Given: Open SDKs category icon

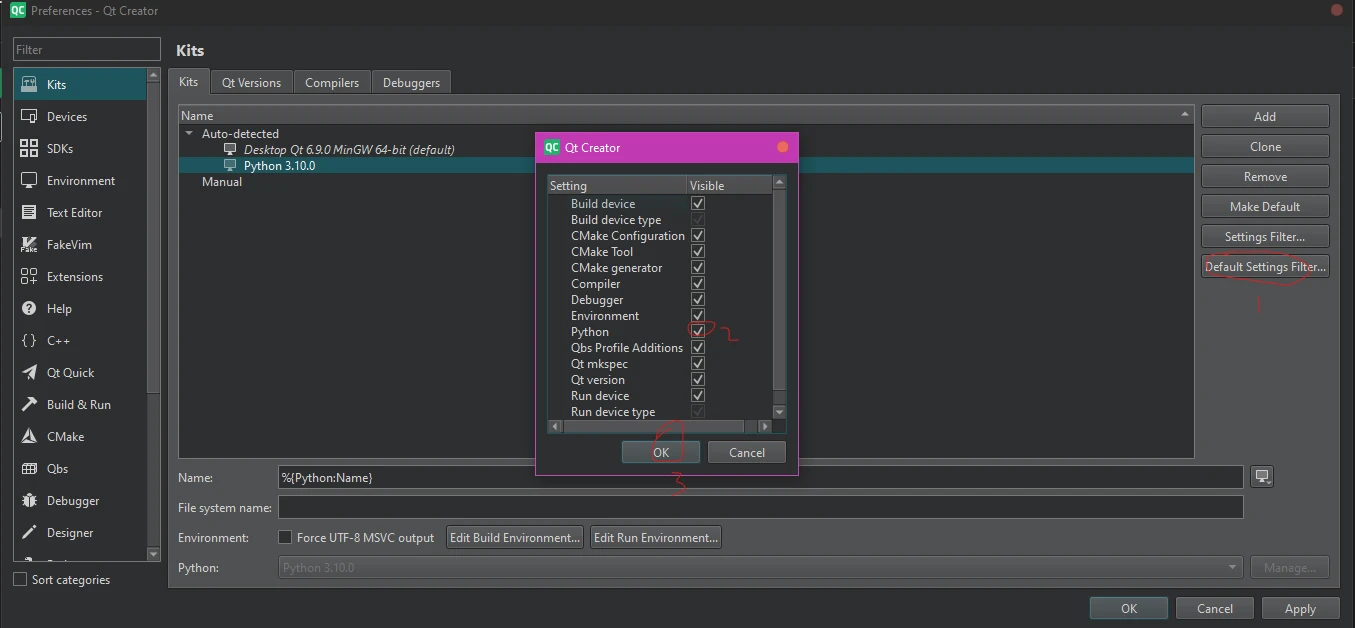Looking at the screenshot, I should (29, 149).
